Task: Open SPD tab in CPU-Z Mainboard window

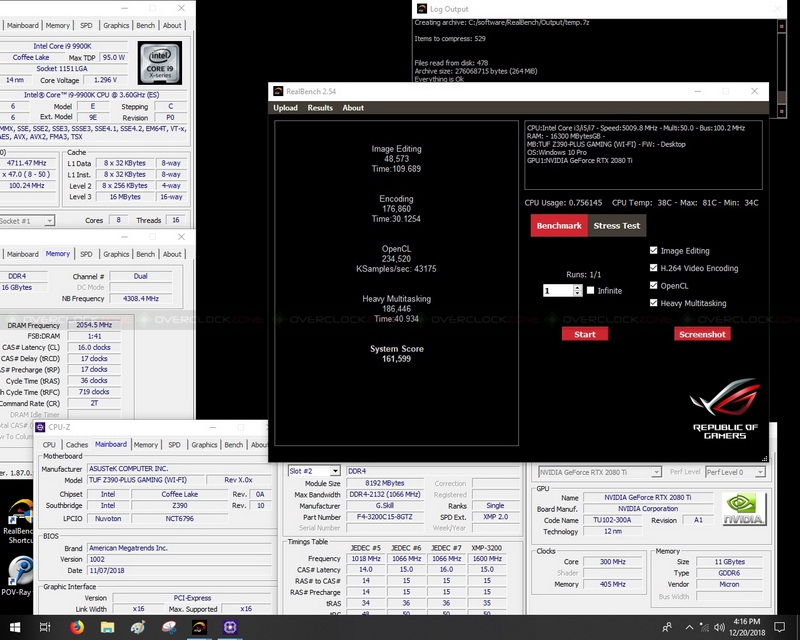Action: (x=174, y=445)
